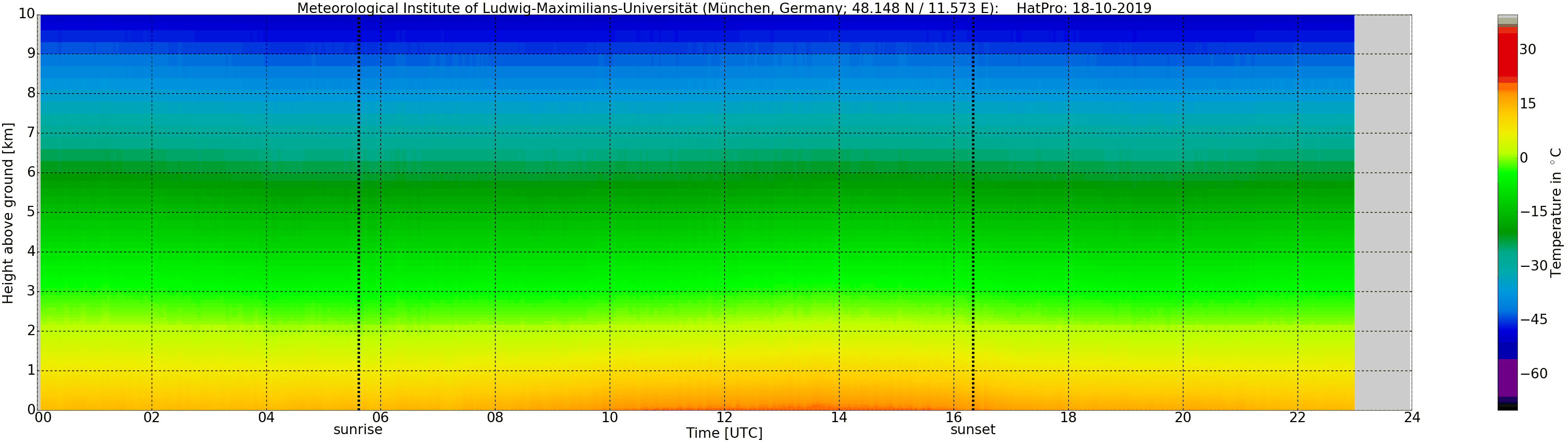
Task: Click the 'Time [UTC]' axis label
Action: (x=724, y=433)
